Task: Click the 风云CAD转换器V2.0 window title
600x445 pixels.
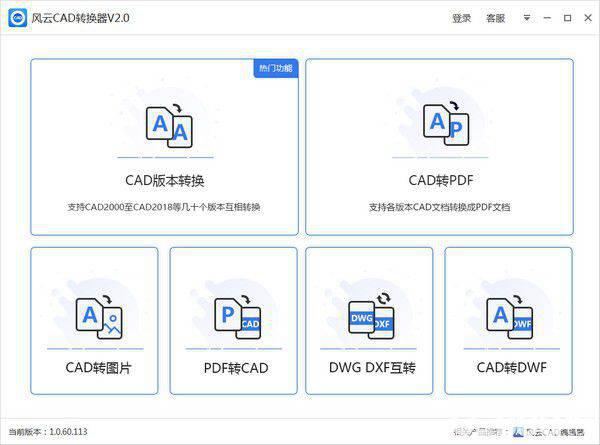Action: point(80,18)
